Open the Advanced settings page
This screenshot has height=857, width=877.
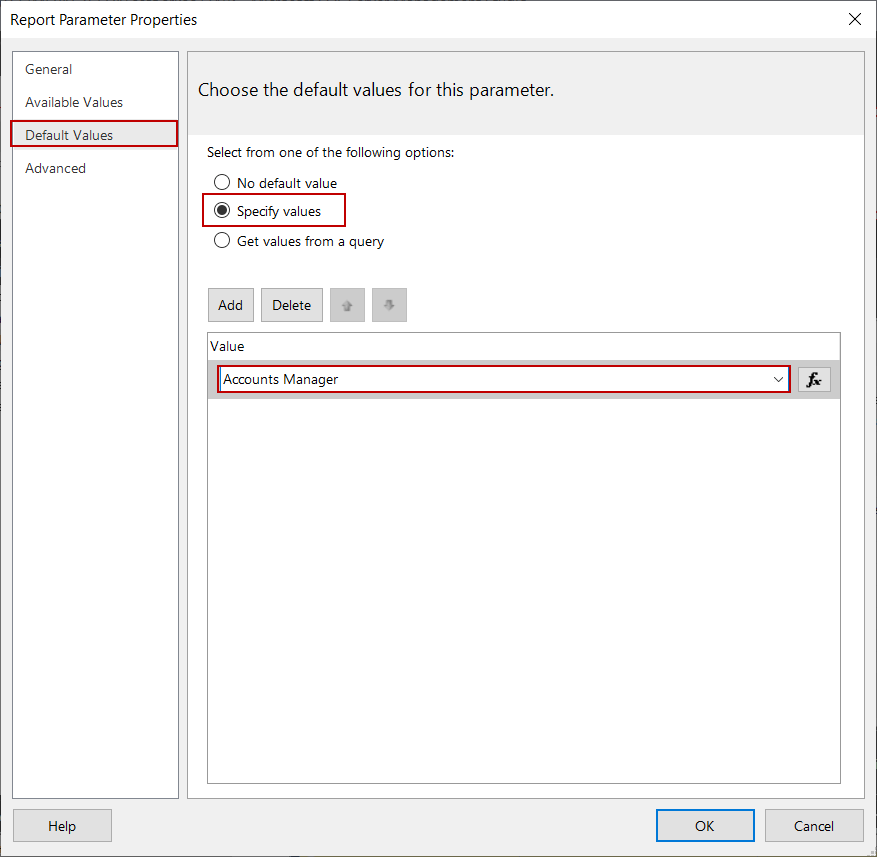click(x=55, y=168)
